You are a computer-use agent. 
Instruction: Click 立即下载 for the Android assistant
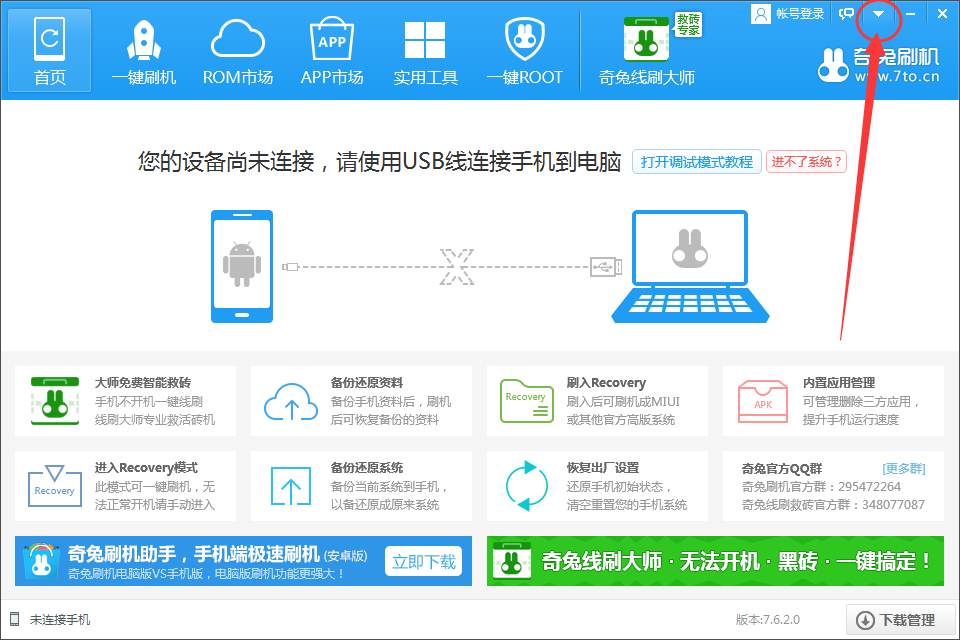tap(424, 562)
